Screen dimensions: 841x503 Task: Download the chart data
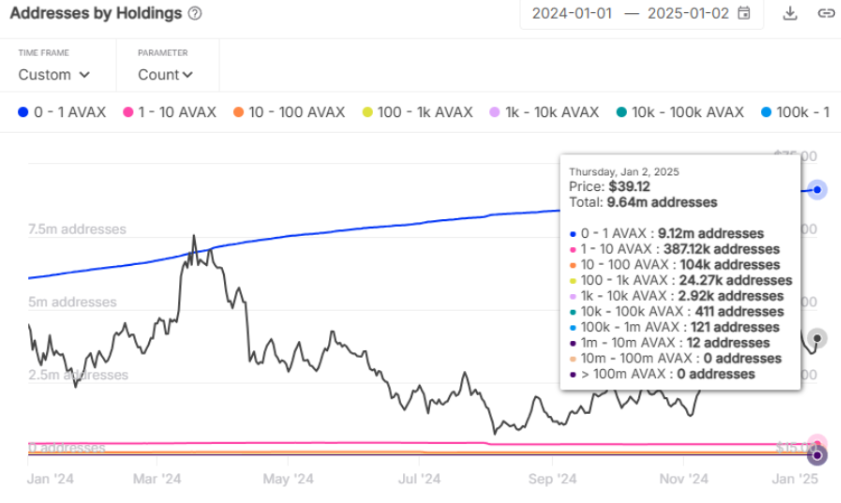coord(790,13)
